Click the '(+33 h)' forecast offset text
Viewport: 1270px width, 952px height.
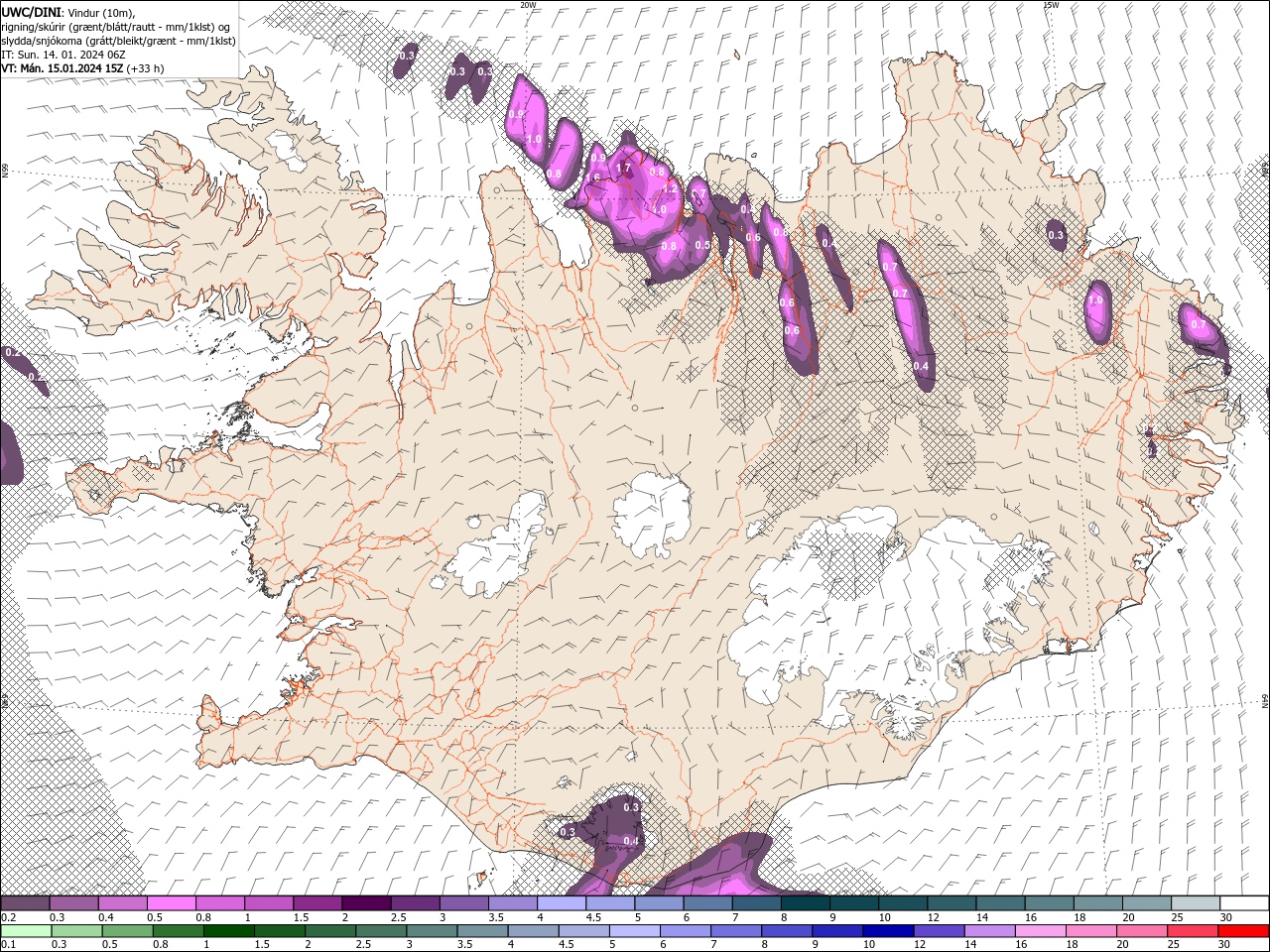click(145, 68)
